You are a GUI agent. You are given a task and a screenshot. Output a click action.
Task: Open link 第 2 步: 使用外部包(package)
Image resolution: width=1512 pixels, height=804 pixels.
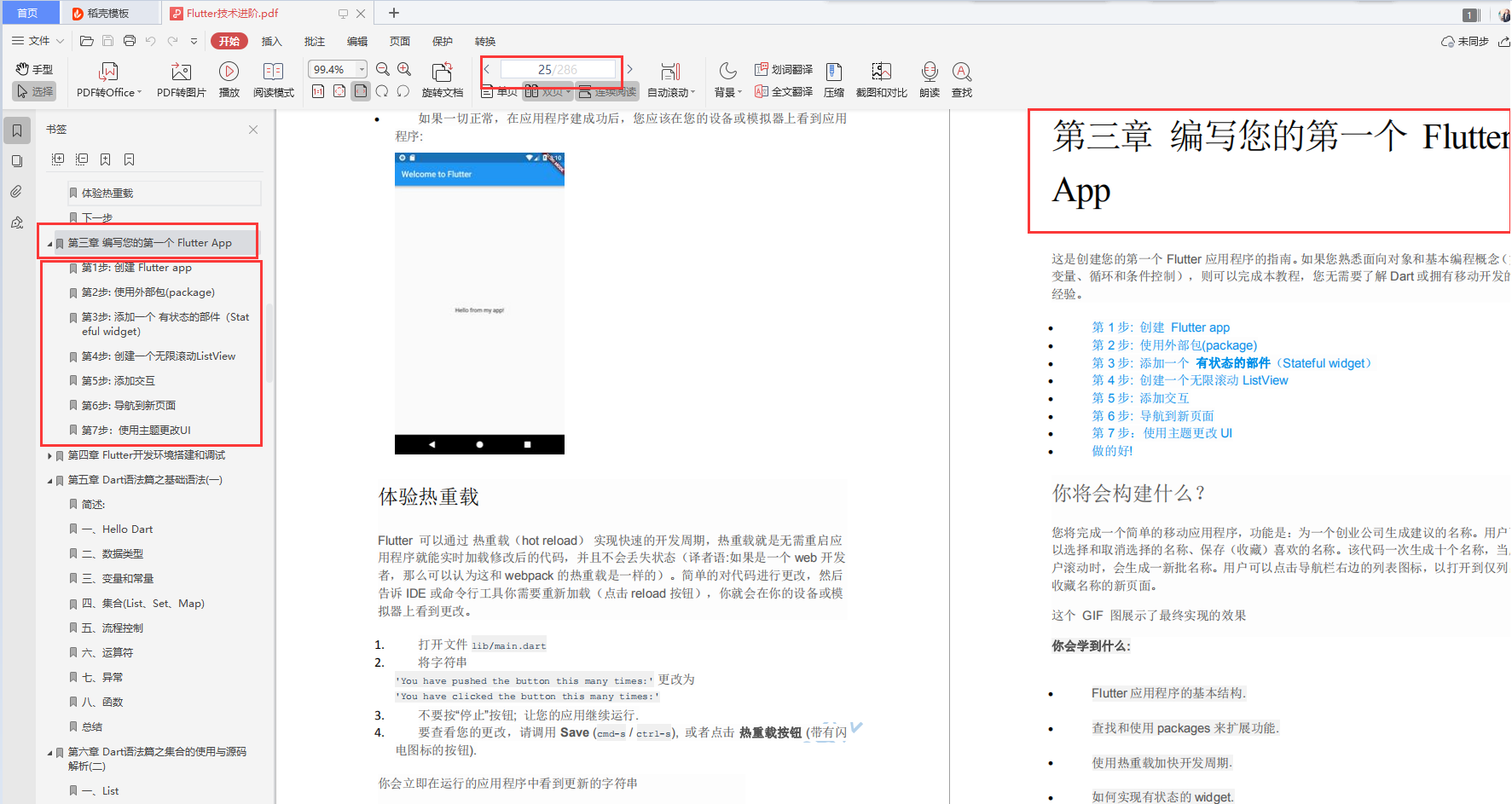(x=1174, y=345)
